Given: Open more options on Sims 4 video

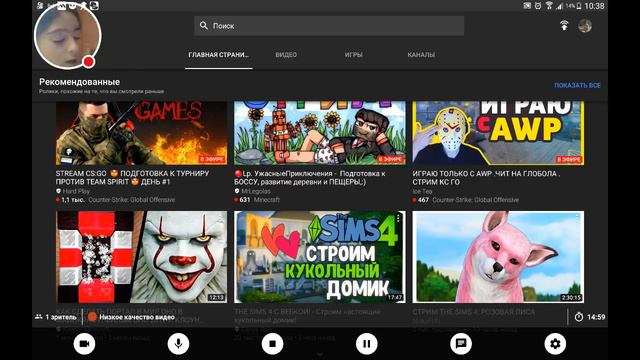Looking at the screenshot, I should 398,218.
